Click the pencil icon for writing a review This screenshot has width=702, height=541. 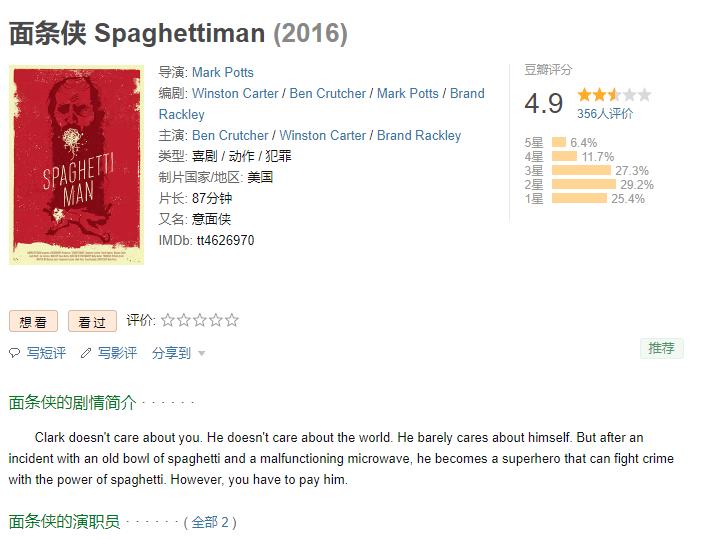coord(86,353)
